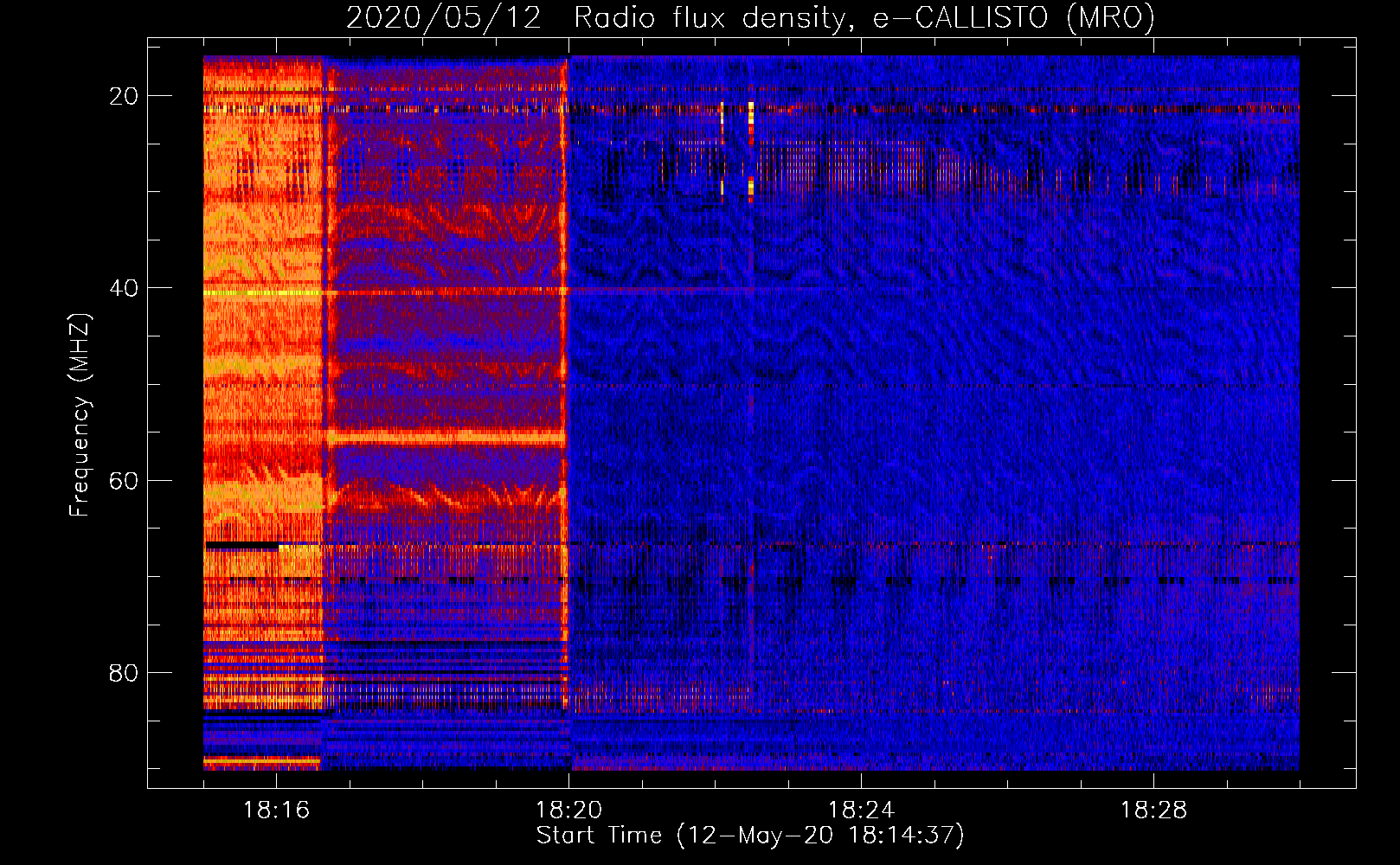Click the bright yellow horizontal band near 55 MHz

446,438
